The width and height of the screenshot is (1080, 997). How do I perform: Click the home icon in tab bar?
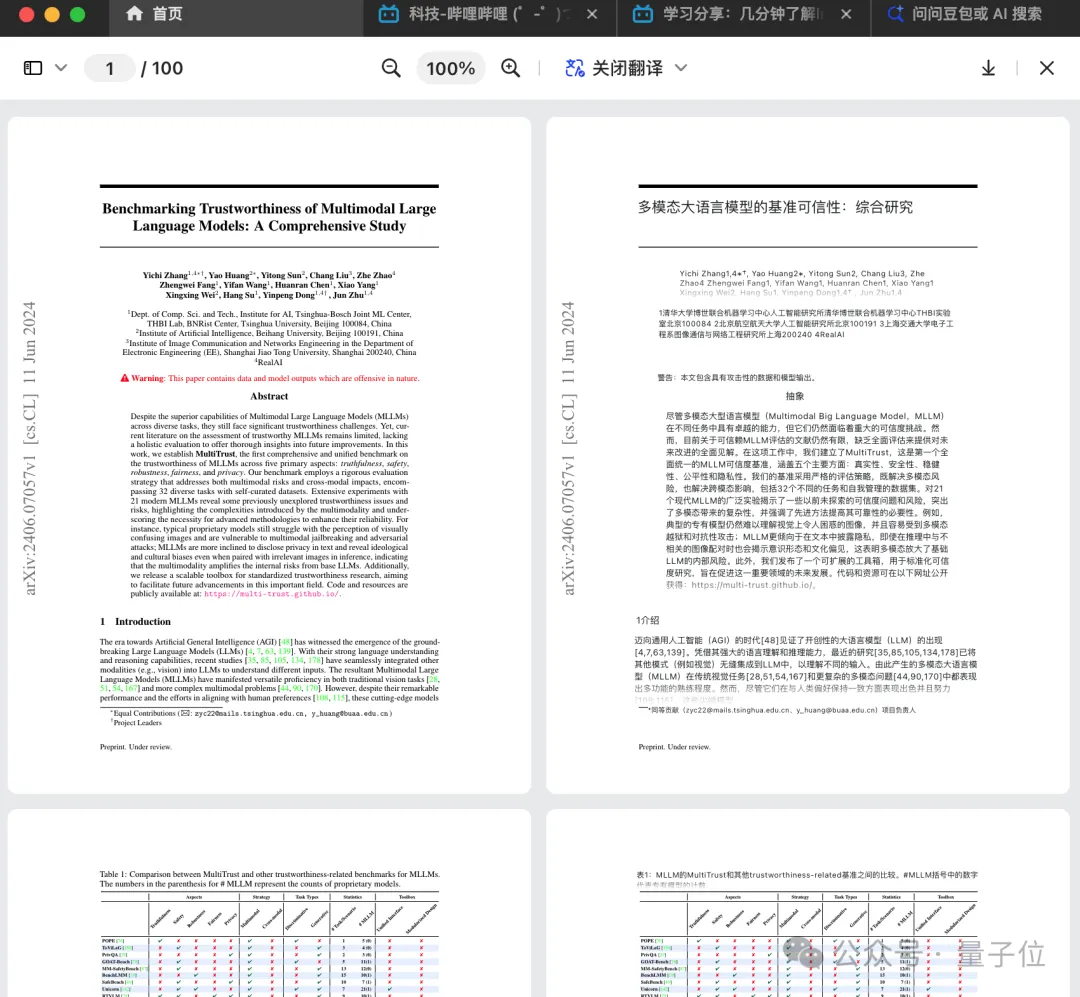coord(134,14)
